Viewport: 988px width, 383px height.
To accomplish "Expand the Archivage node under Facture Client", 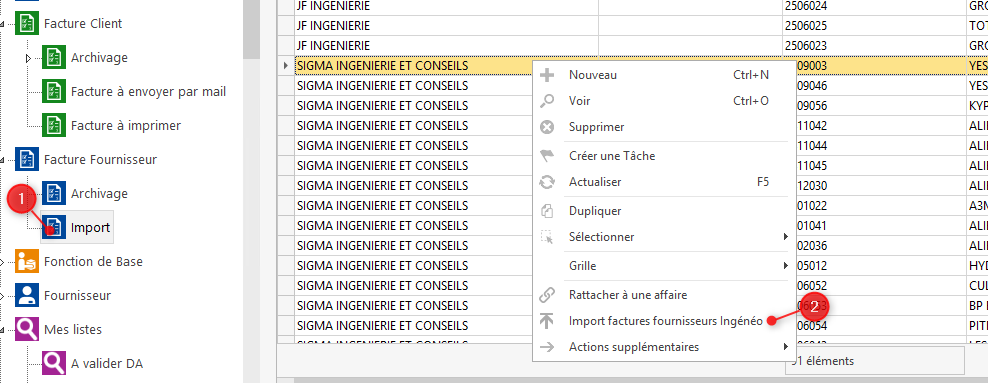I will pos(28,59).
